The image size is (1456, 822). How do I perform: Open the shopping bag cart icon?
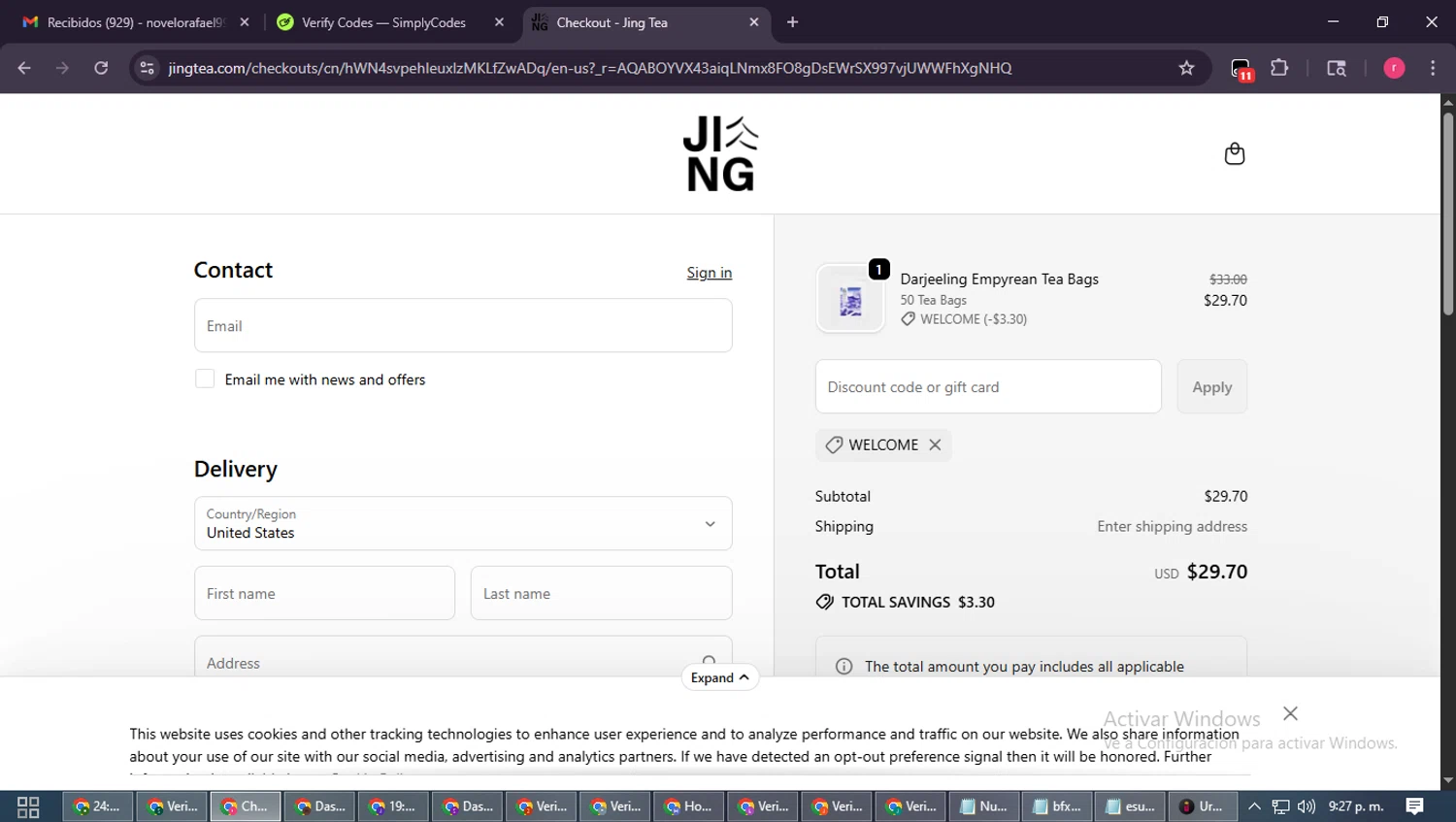click(x=1234, y=153)
